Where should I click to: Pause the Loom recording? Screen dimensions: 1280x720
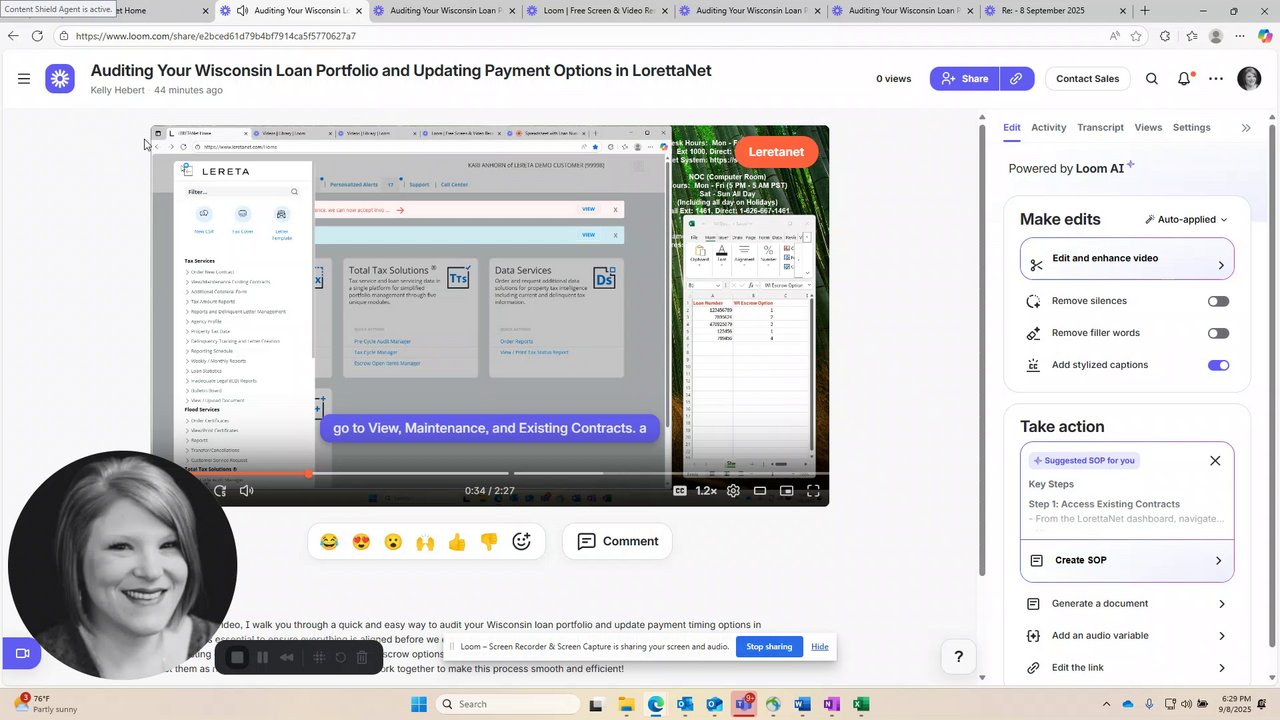point(262,657)
